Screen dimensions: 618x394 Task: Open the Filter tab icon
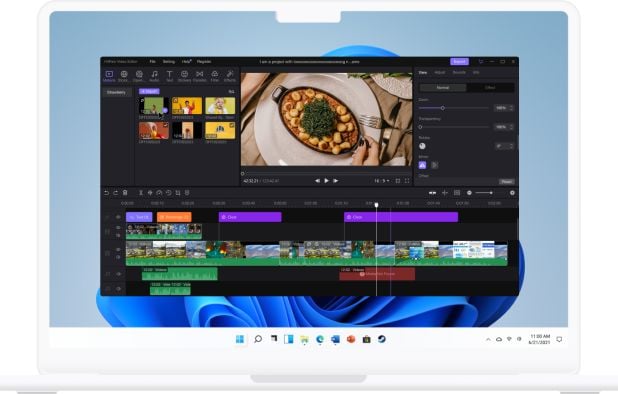[215, 76]
